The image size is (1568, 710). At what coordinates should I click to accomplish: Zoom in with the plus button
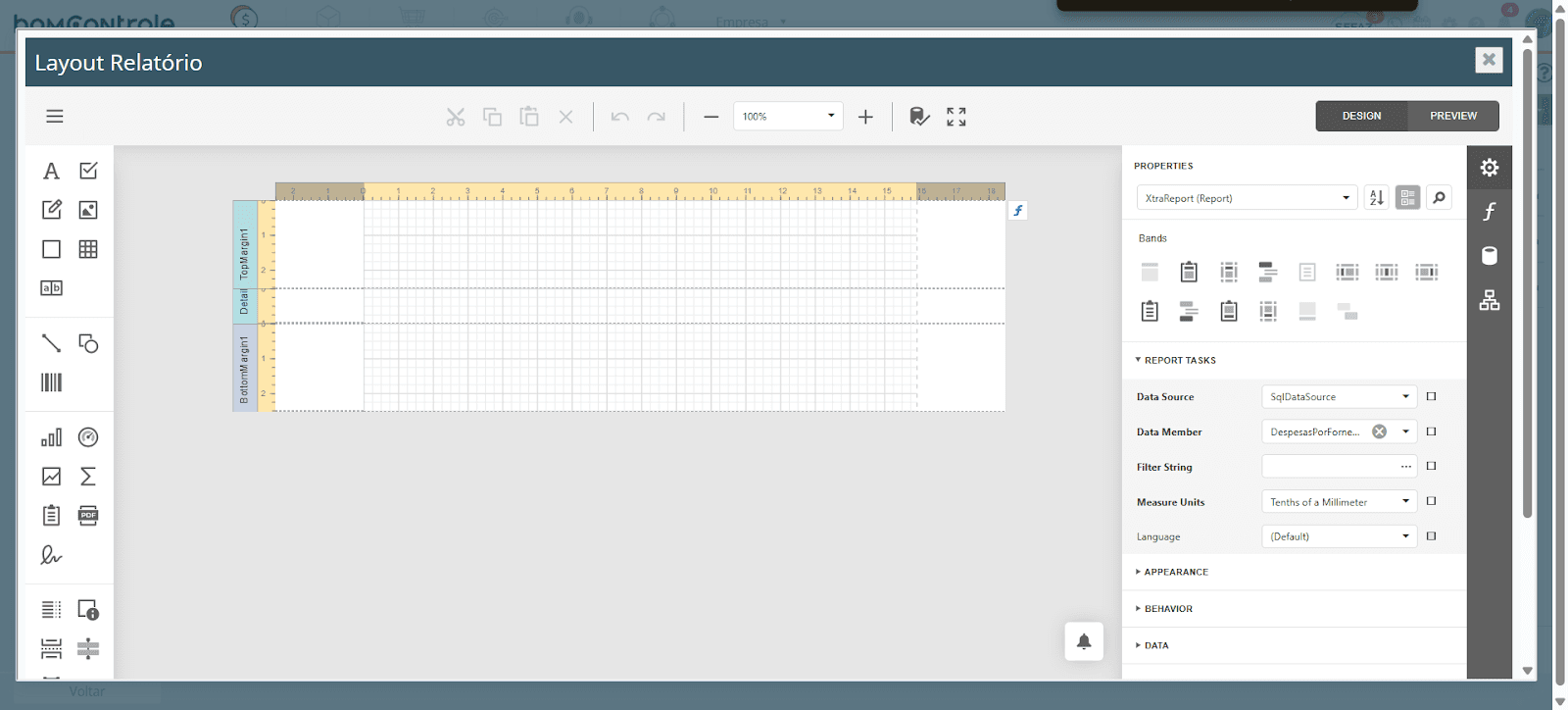point(865,117)
